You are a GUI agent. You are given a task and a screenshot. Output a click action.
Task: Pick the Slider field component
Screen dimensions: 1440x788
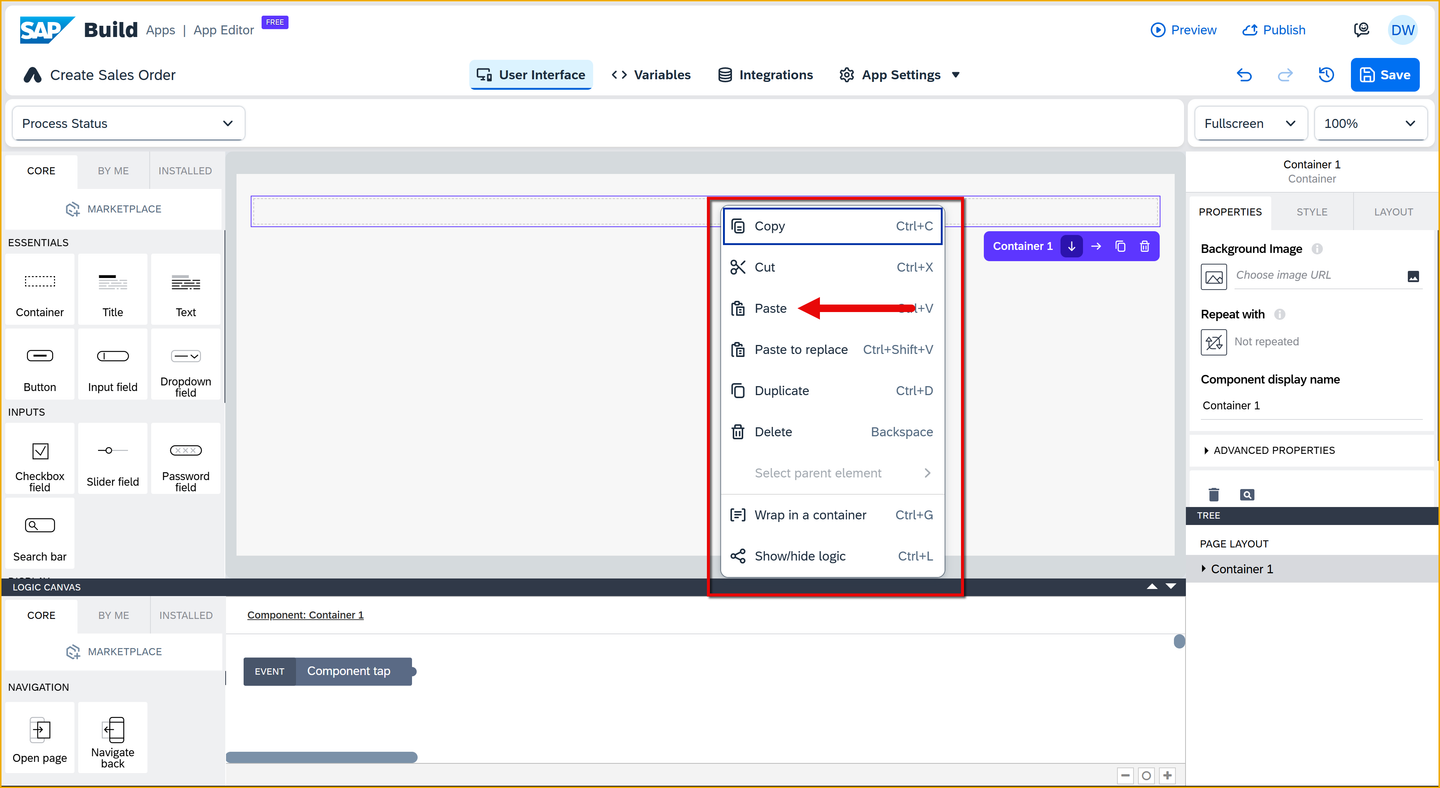[x=113, y=458]
